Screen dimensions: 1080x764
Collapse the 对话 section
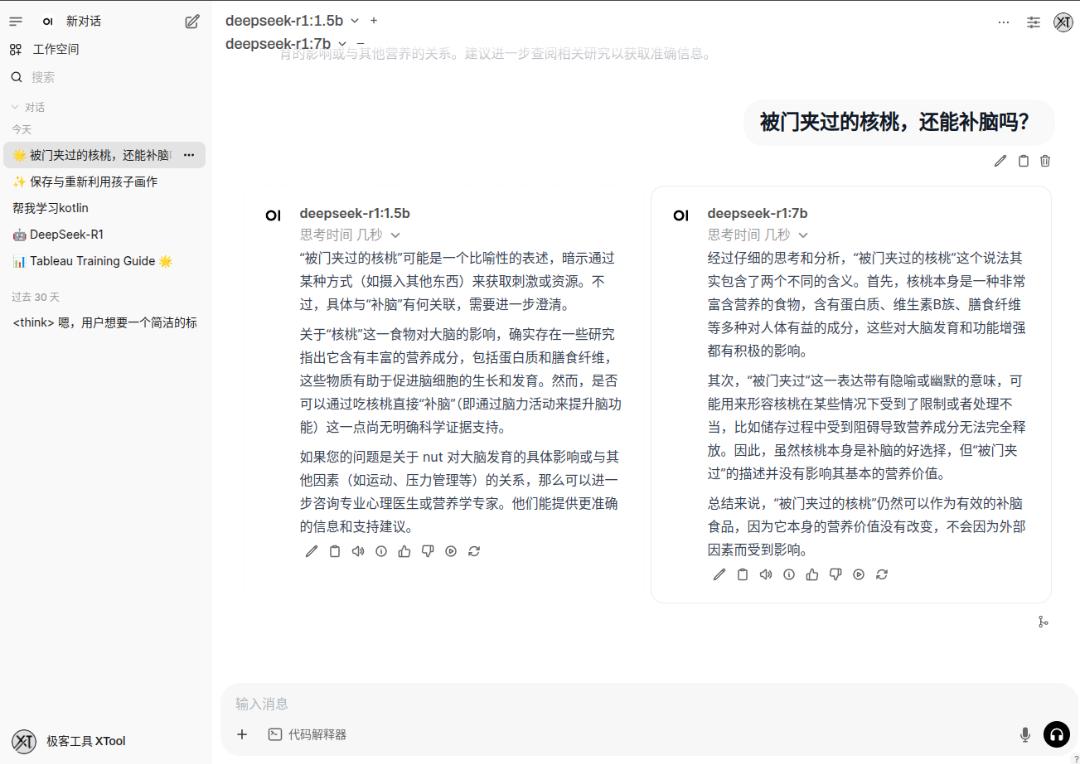(x=28, y=107)
